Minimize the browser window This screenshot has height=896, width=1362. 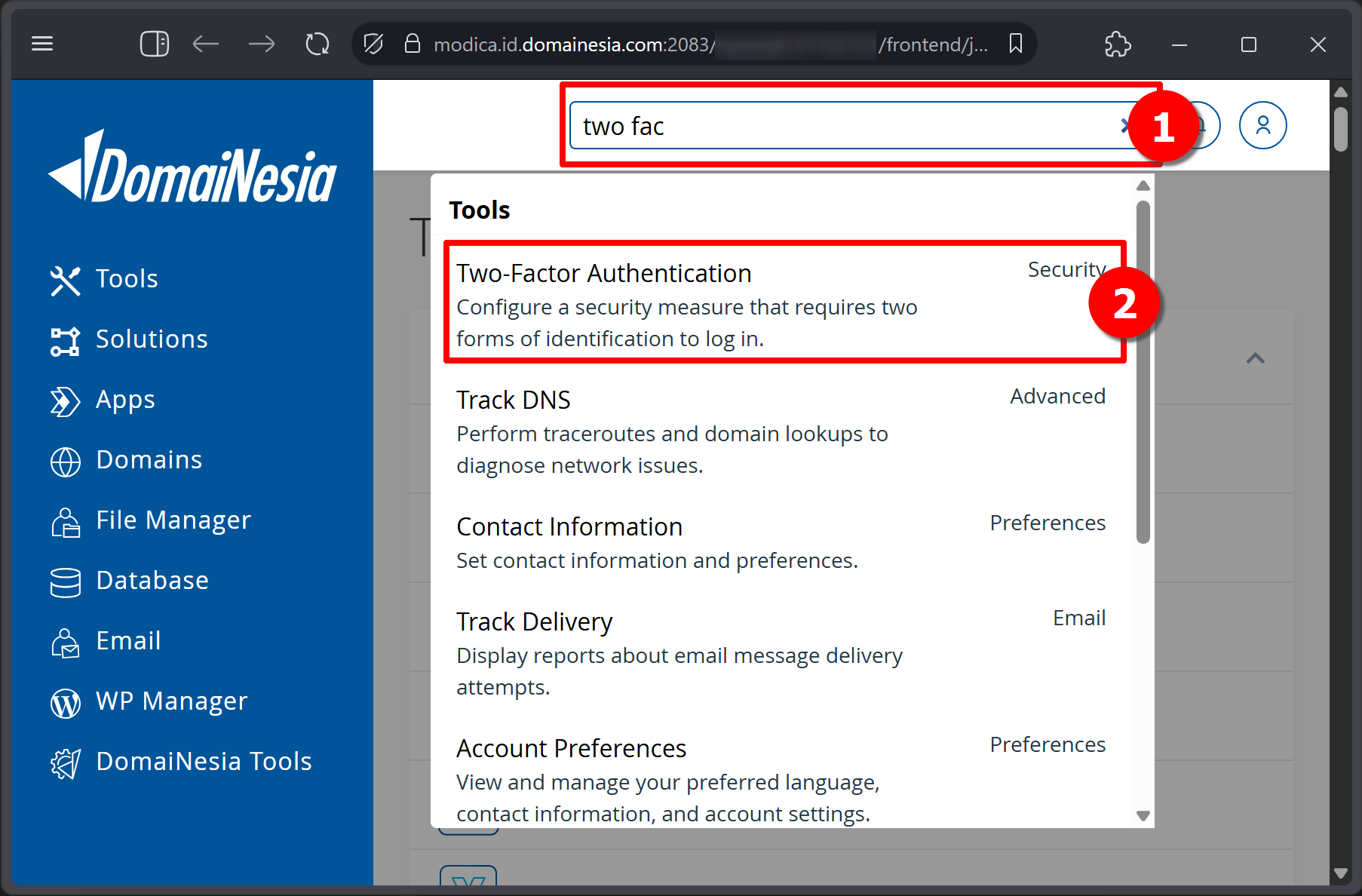point(1179,44)
